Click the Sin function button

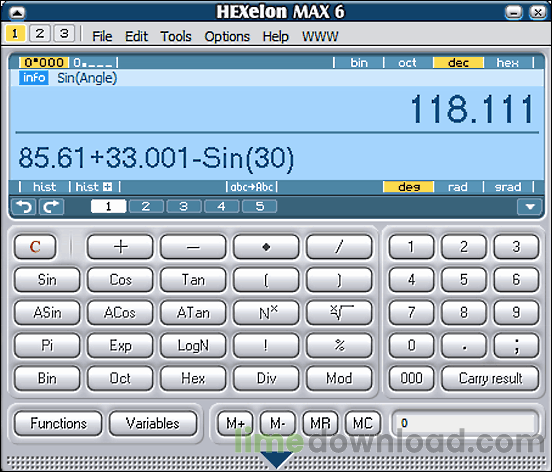click(47, 280)
